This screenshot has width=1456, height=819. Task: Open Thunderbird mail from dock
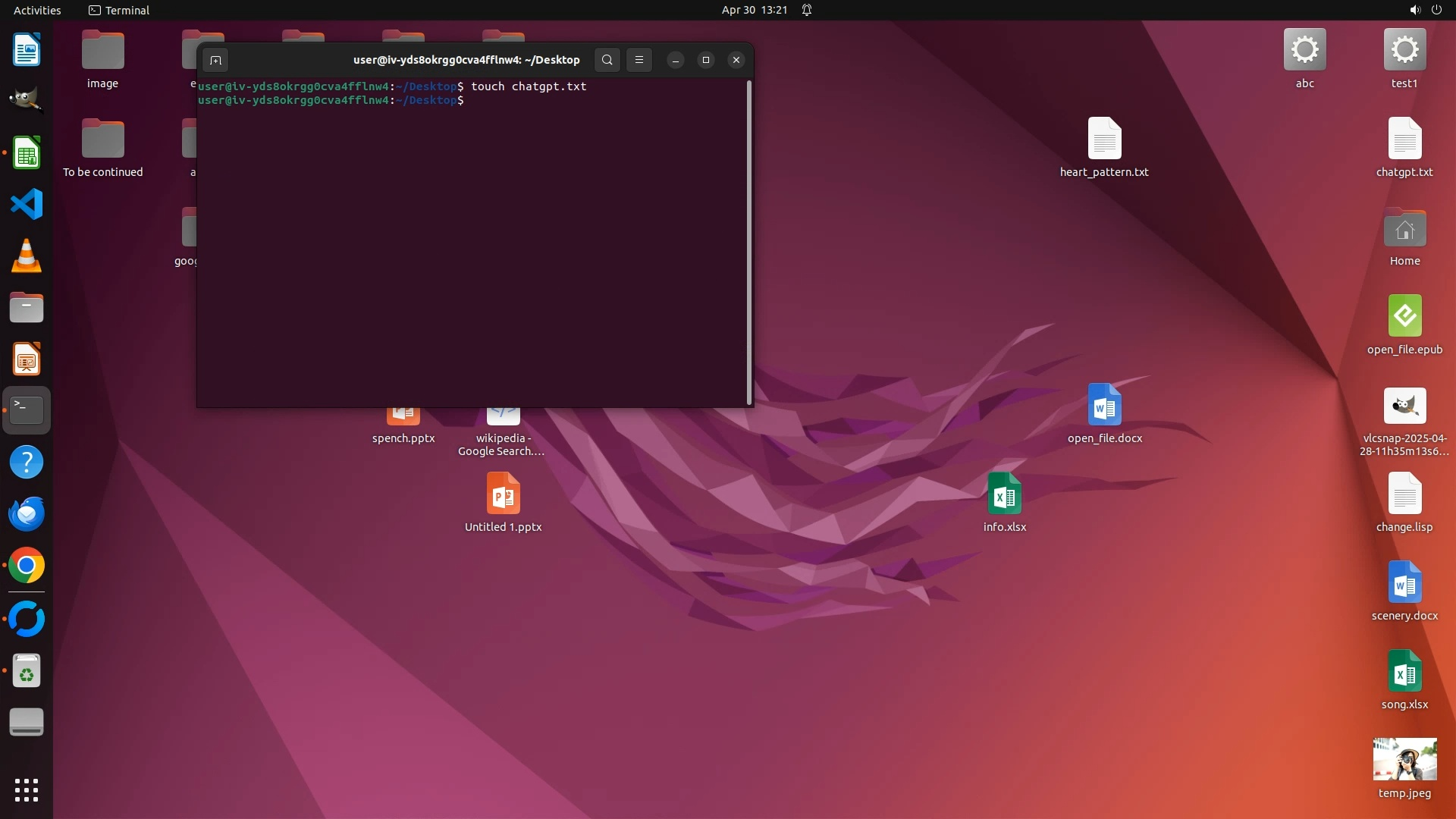27,513
